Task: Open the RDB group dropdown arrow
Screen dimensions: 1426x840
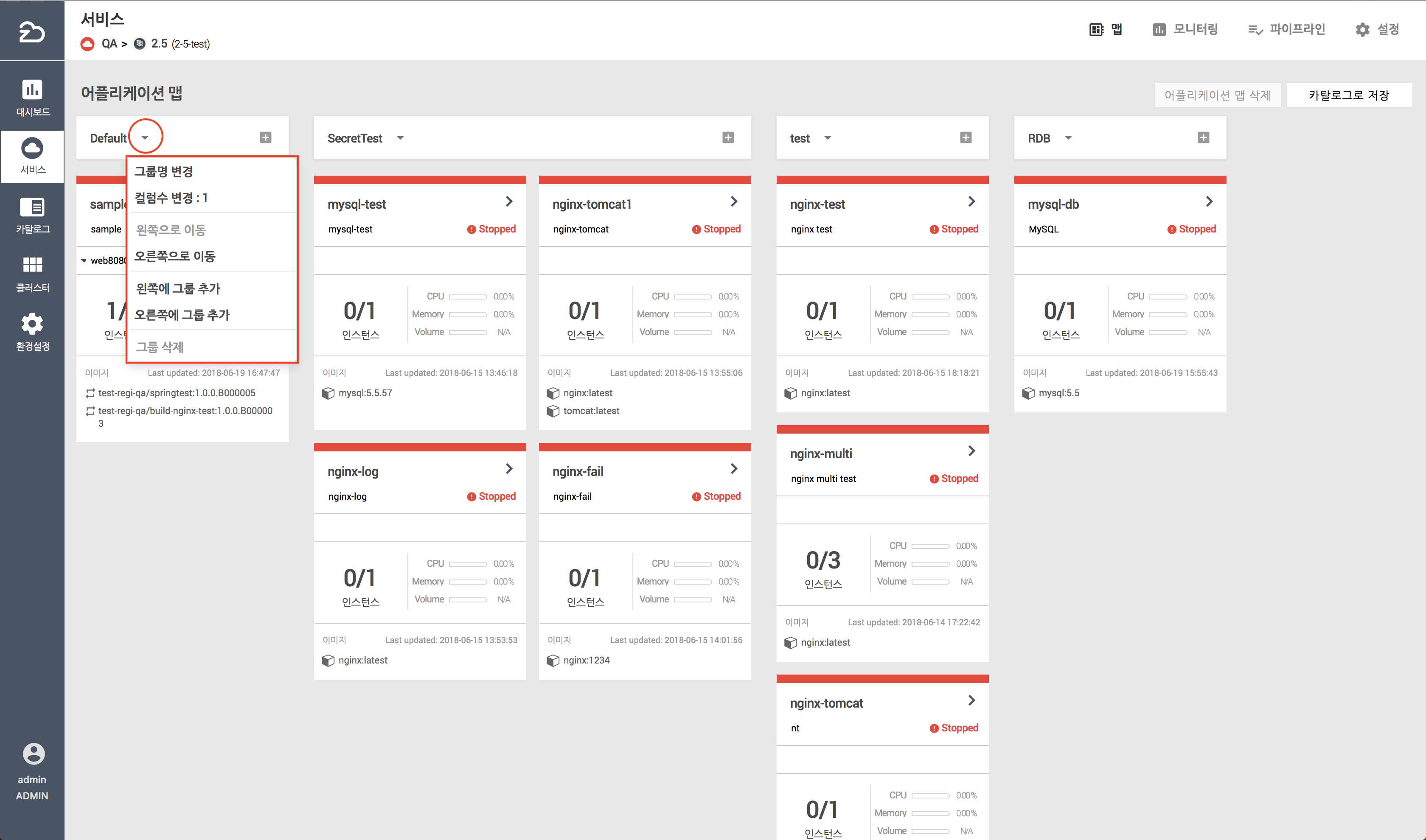Action: pos(1068,138)
